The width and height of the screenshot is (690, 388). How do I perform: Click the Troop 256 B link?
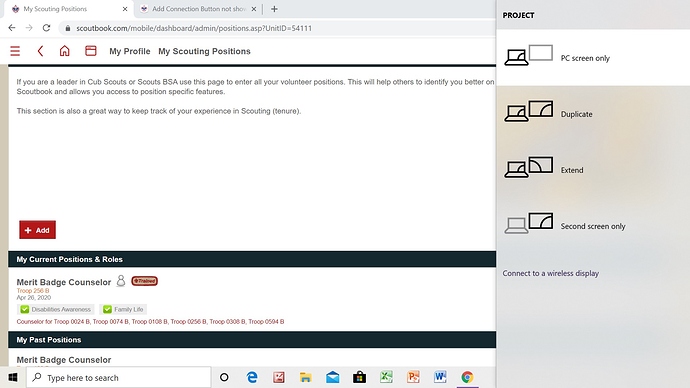point(33,291)
